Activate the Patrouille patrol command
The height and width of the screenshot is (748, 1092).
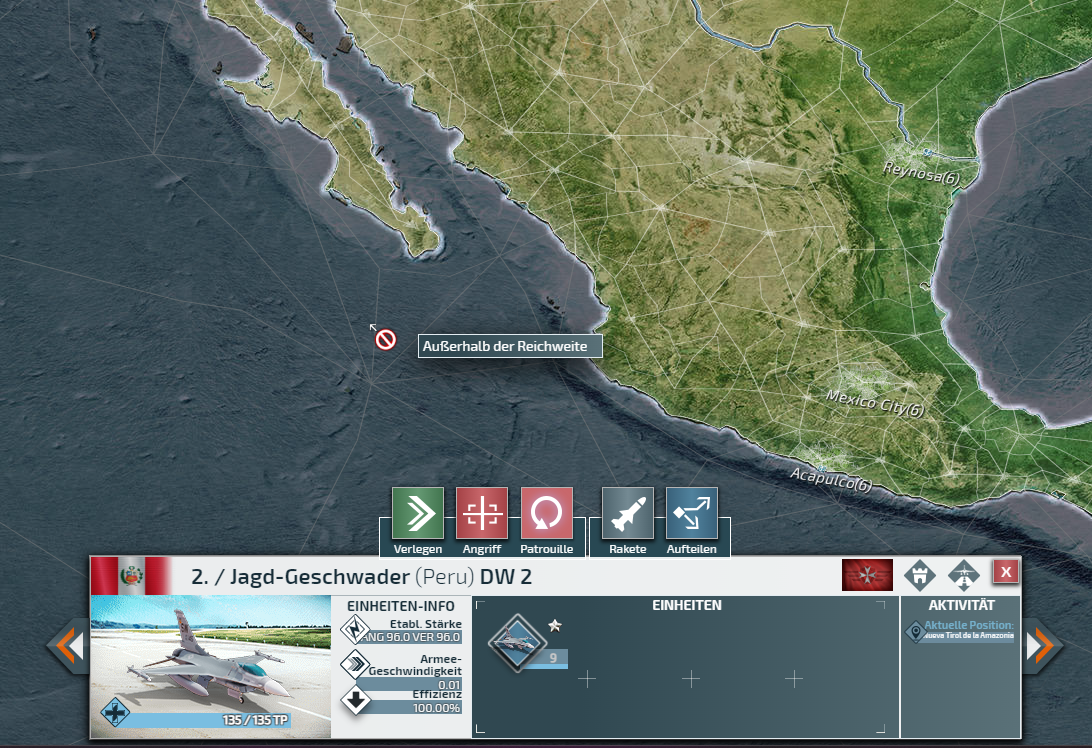coord(547,513)
